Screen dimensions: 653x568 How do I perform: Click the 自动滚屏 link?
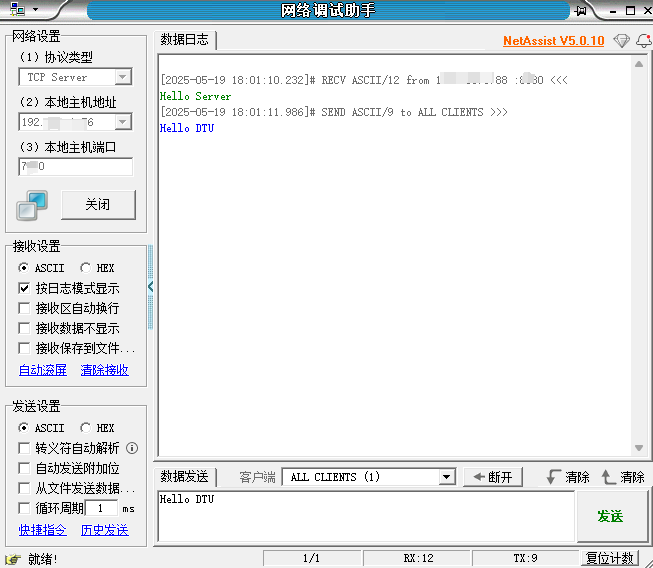43,370
